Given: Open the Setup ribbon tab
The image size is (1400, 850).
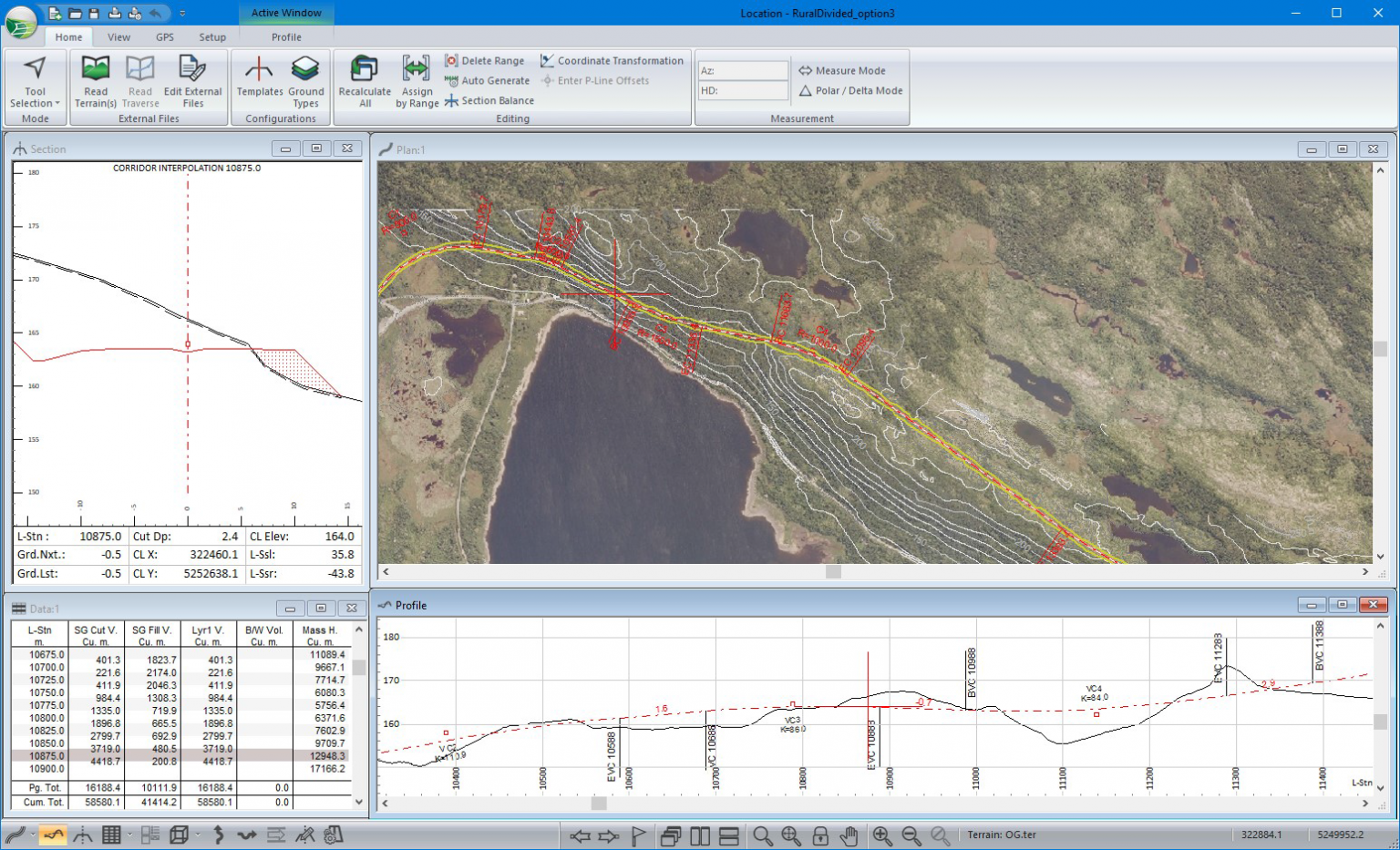Looking at the screenshot, I should (212, 37).
